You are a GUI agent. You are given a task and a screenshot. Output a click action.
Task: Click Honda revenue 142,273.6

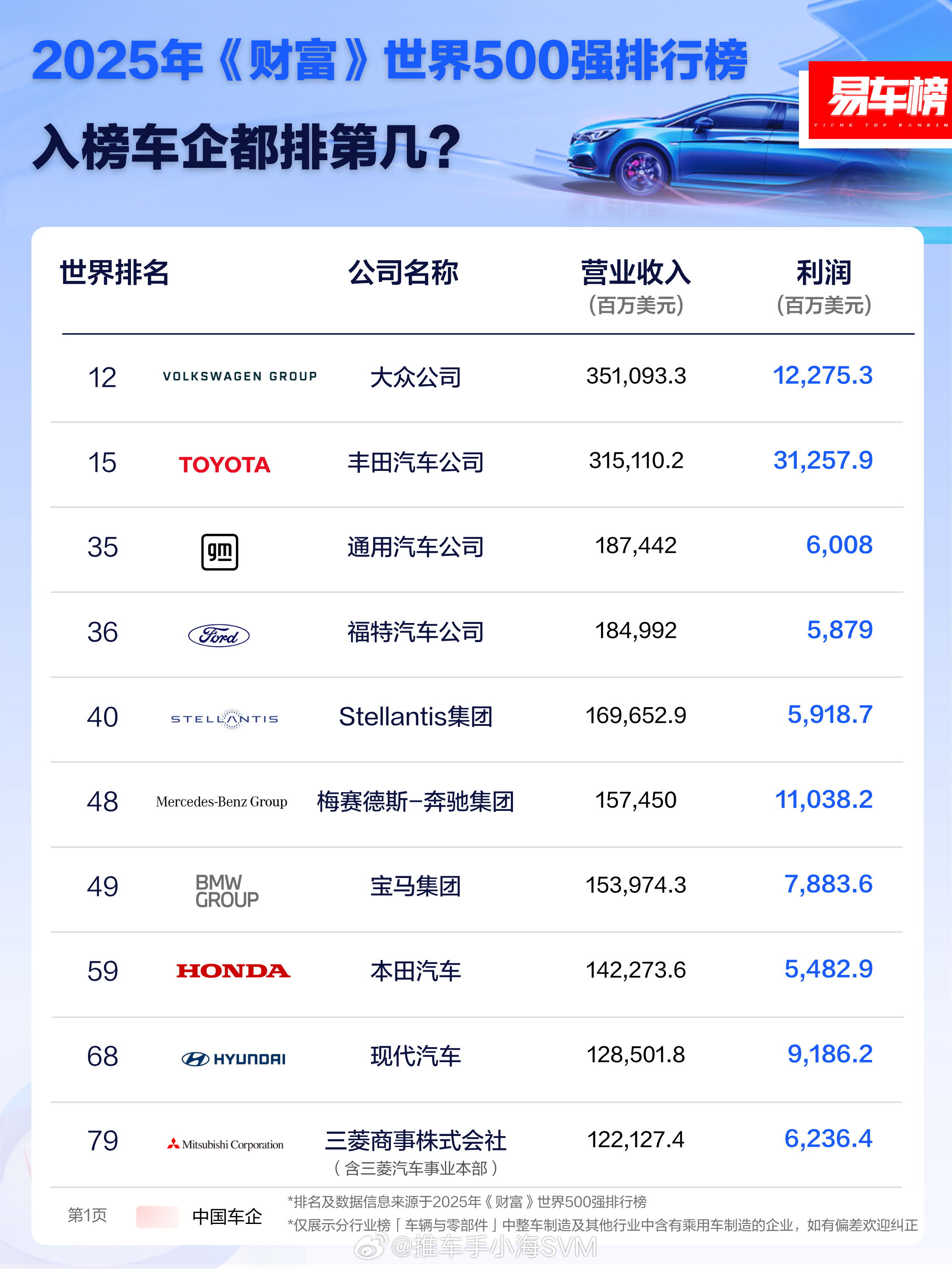point(636,970)
